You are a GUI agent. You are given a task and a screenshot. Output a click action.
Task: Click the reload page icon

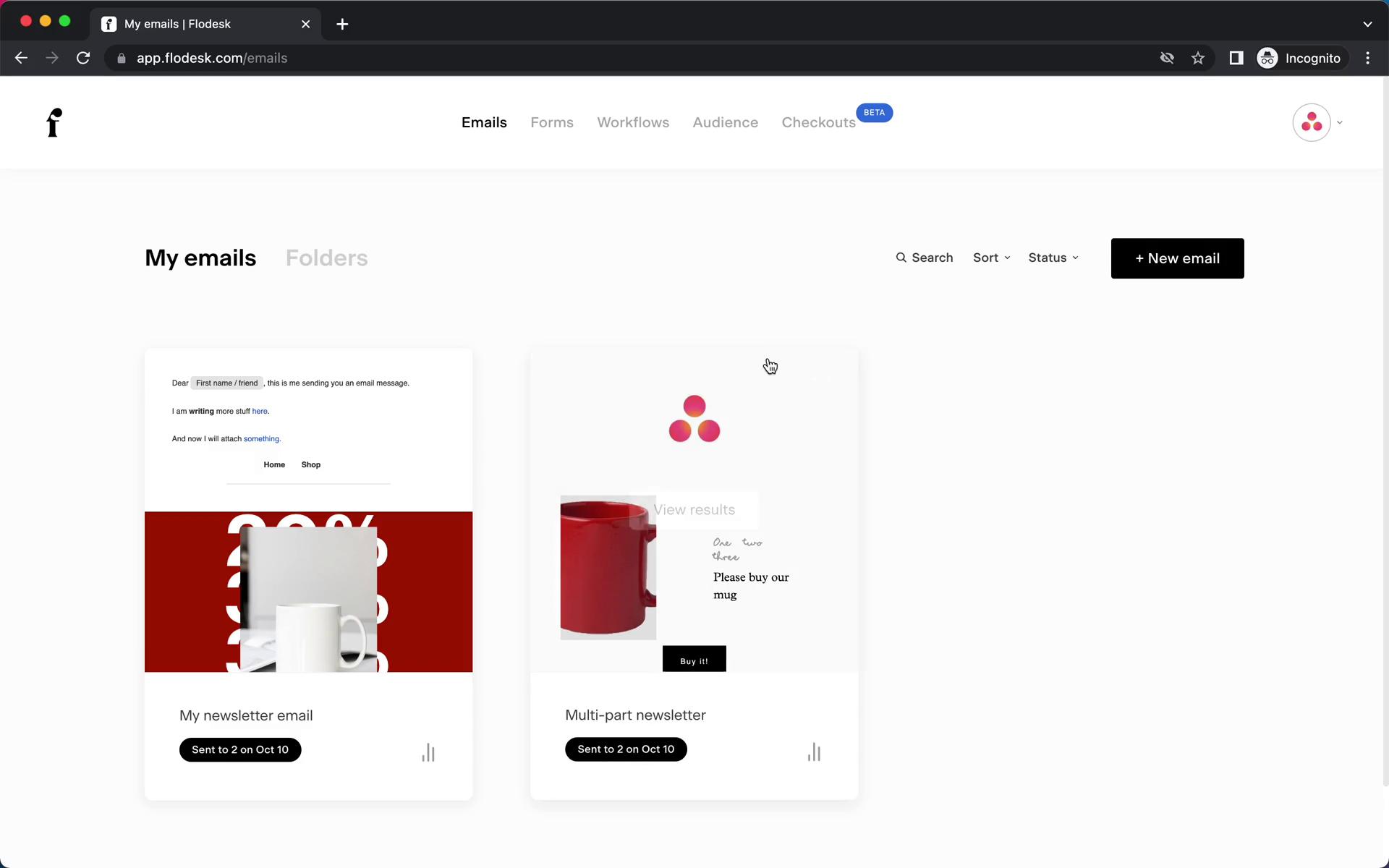click(85, 58)
